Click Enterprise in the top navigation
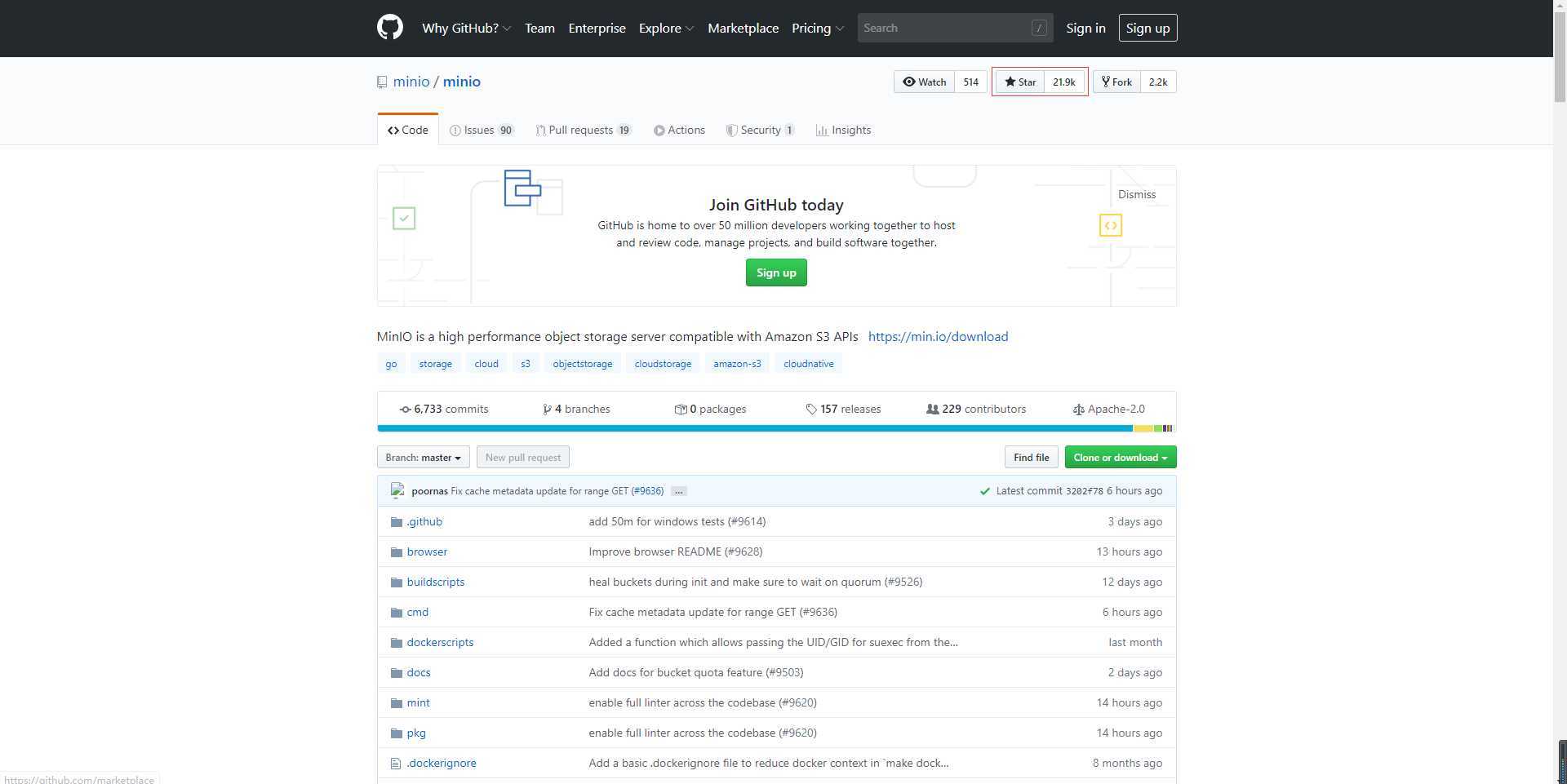This screenshot has width=1567, height=784. click(597, 28)
